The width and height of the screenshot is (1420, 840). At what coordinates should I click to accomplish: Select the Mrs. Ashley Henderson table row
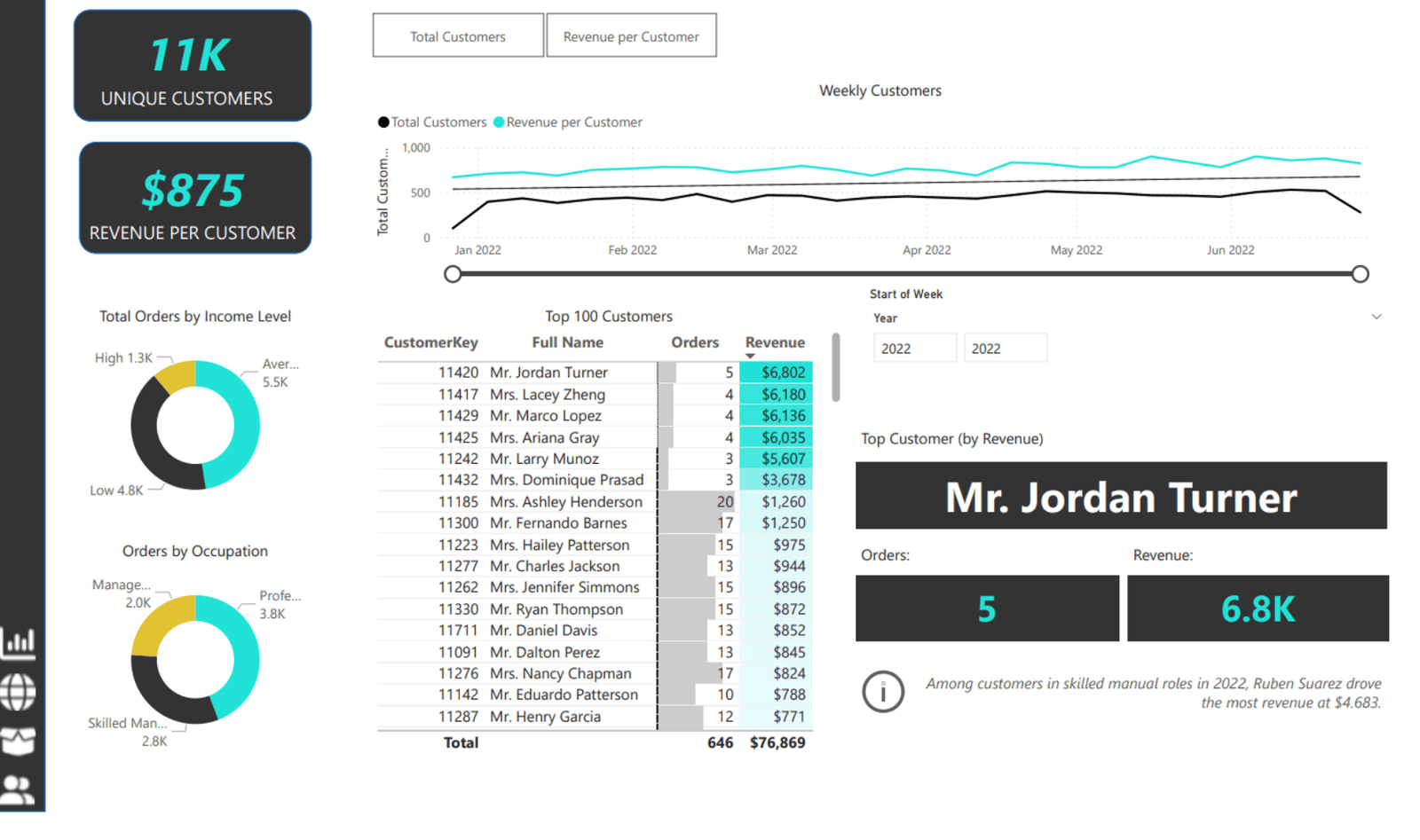pos(565,502)
